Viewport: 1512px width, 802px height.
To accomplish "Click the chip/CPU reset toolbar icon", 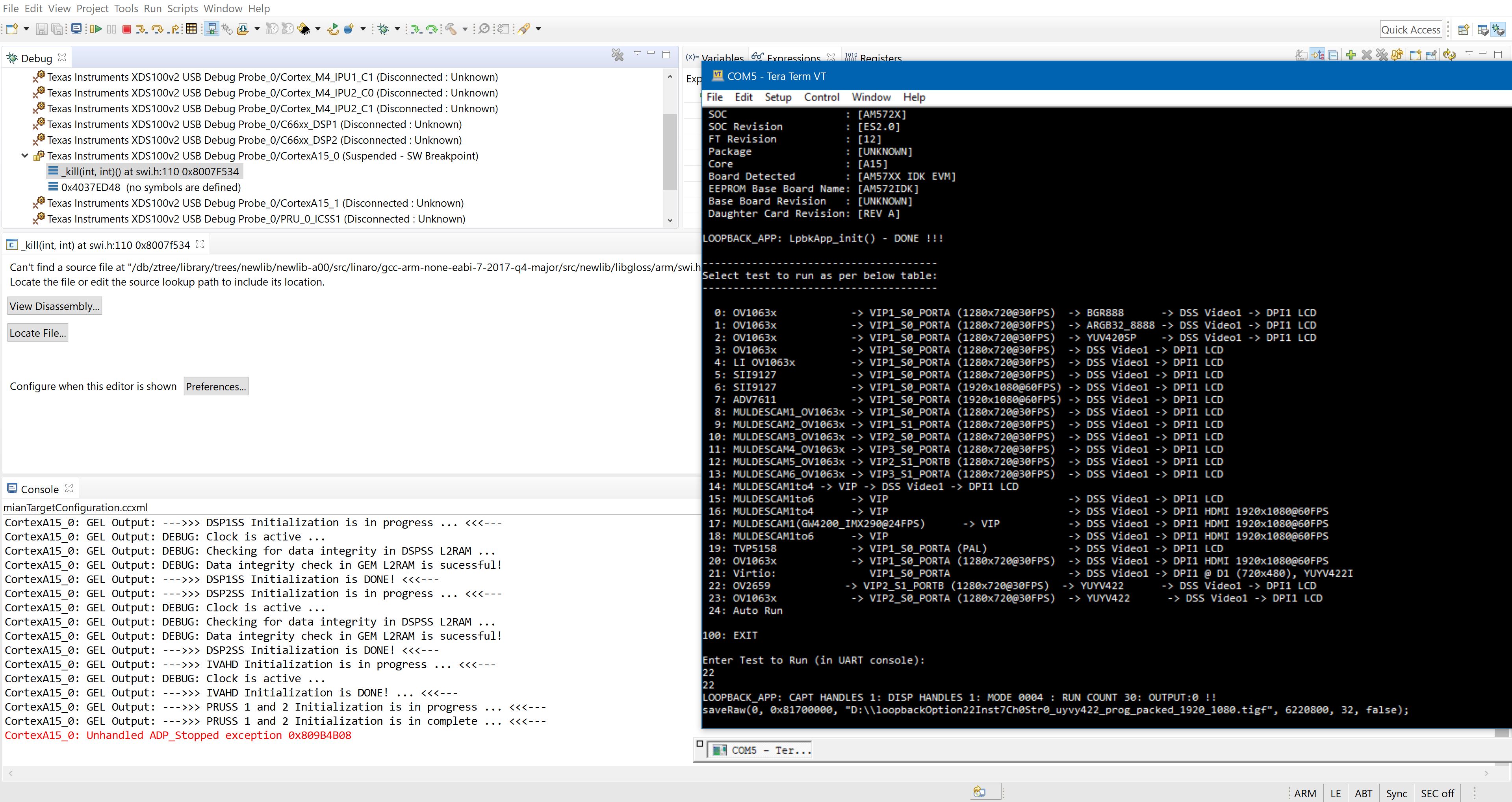I will coord(304,29).
